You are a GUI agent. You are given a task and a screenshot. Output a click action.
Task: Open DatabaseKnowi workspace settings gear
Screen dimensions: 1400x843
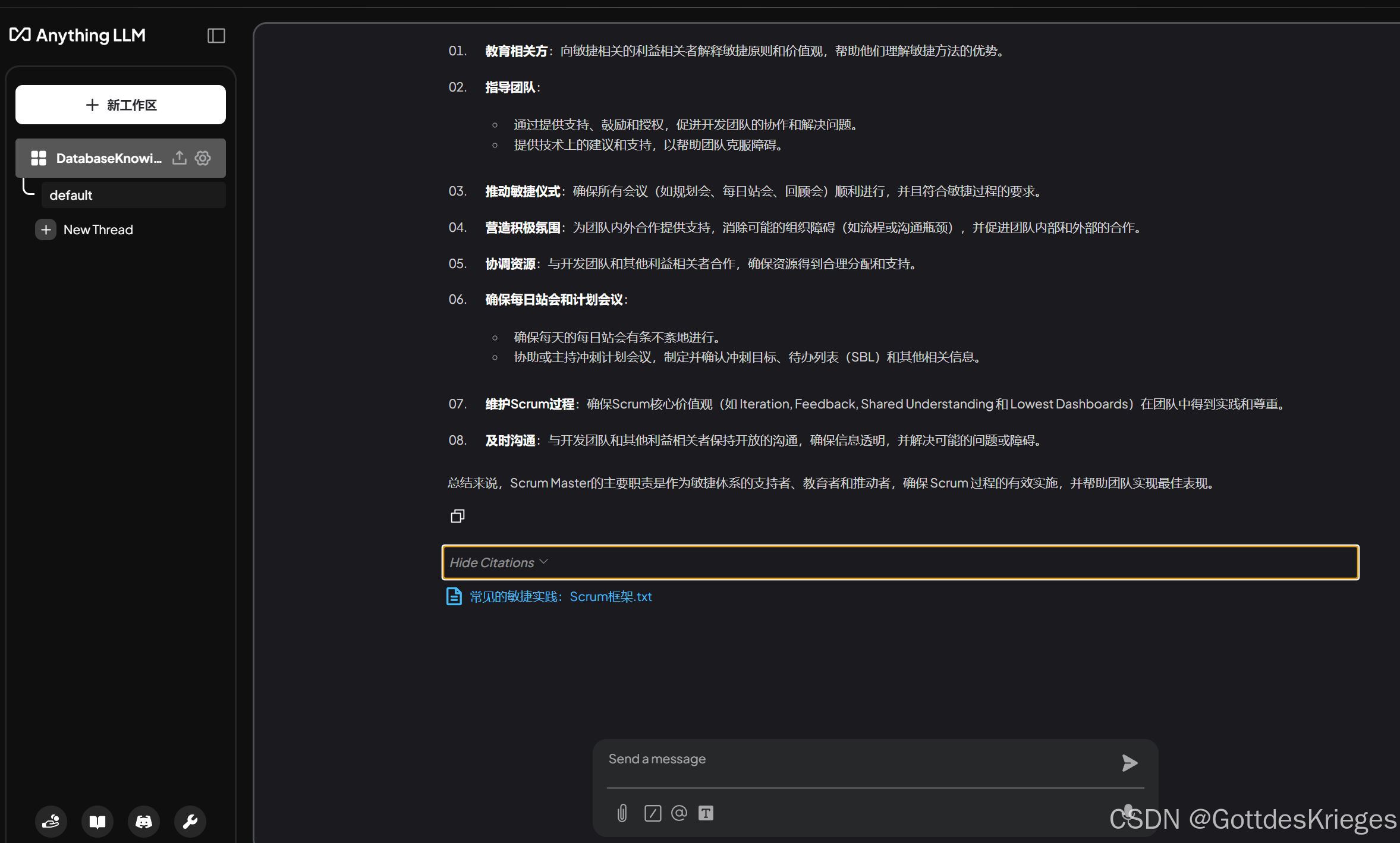point(203,158)
